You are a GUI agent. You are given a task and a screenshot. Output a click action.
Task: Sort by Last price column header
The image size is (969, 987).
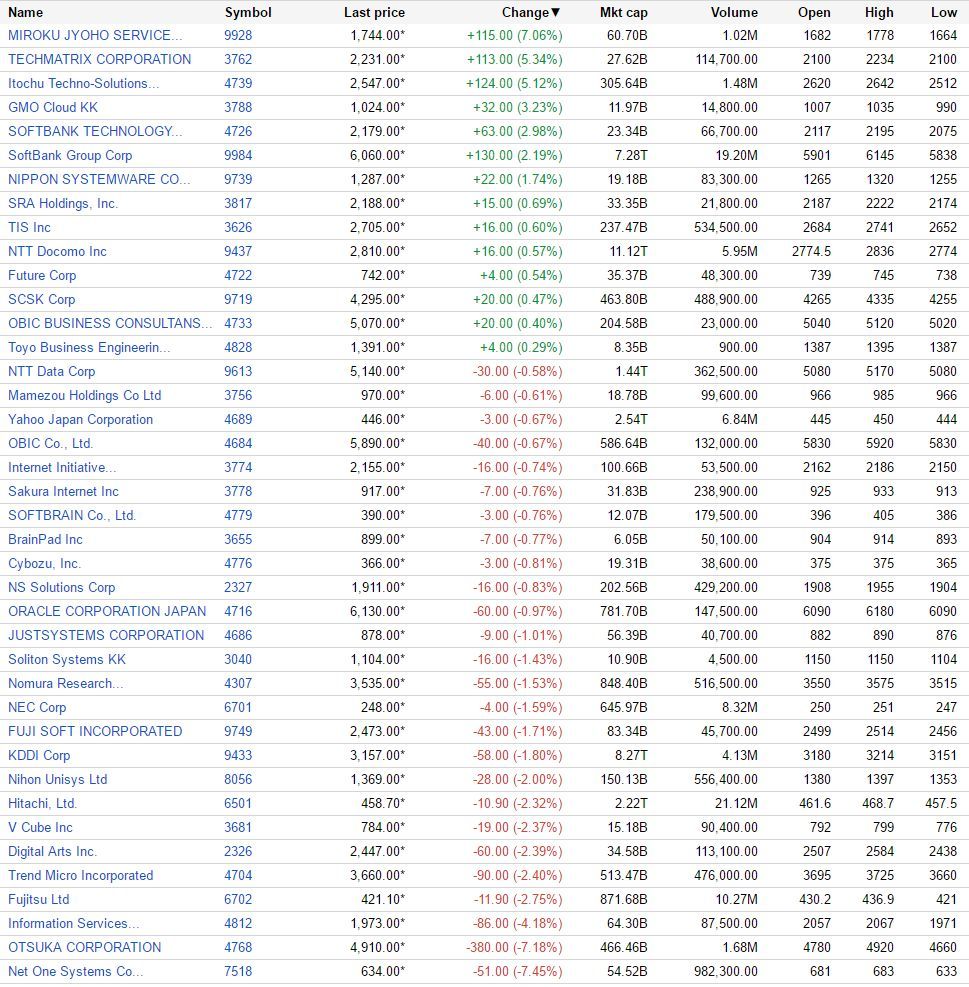point(374,12)
